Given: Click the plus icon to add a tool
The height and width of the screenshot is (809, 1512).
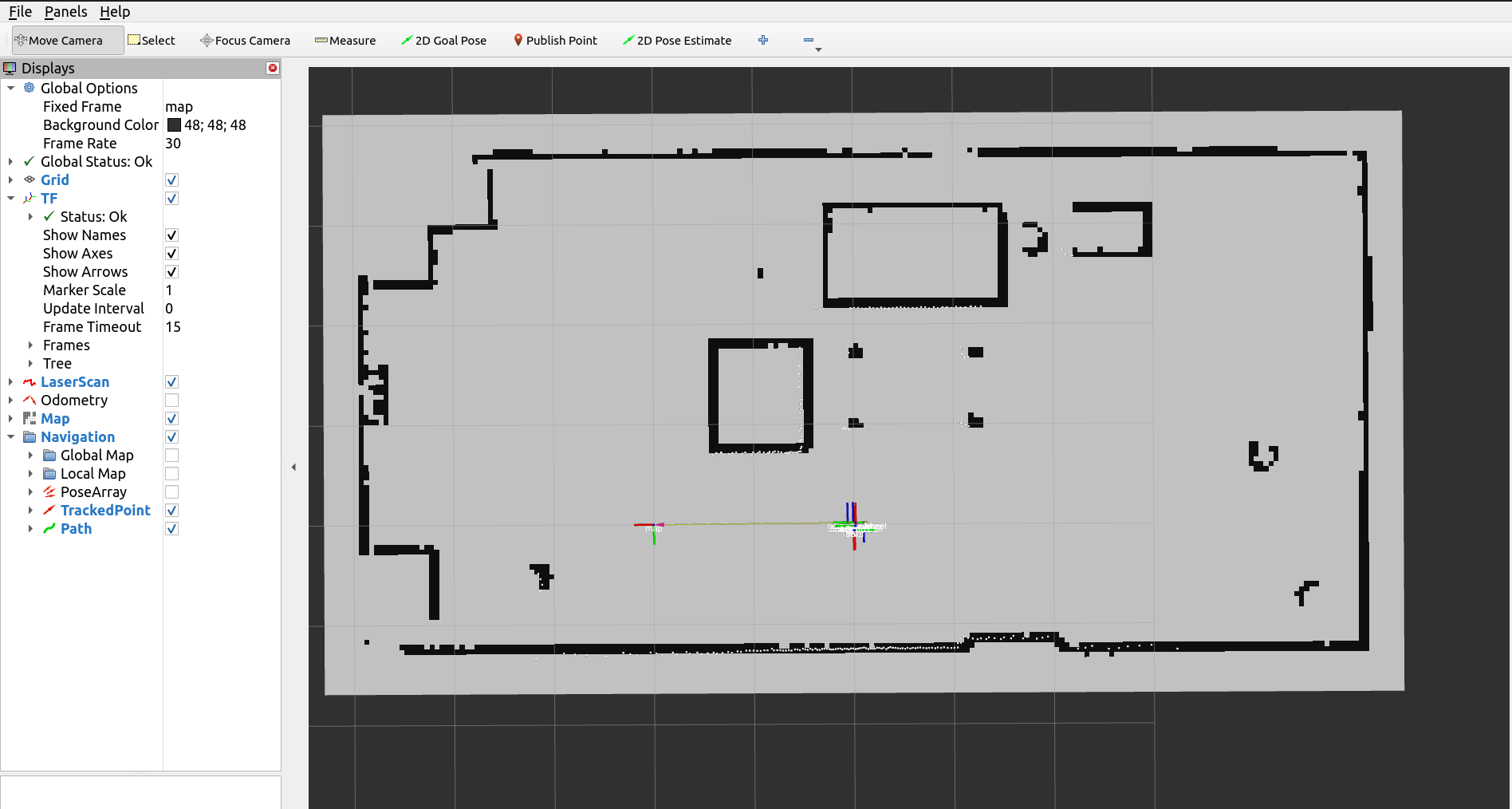Looking at the screenshot, I should (763, 40).
